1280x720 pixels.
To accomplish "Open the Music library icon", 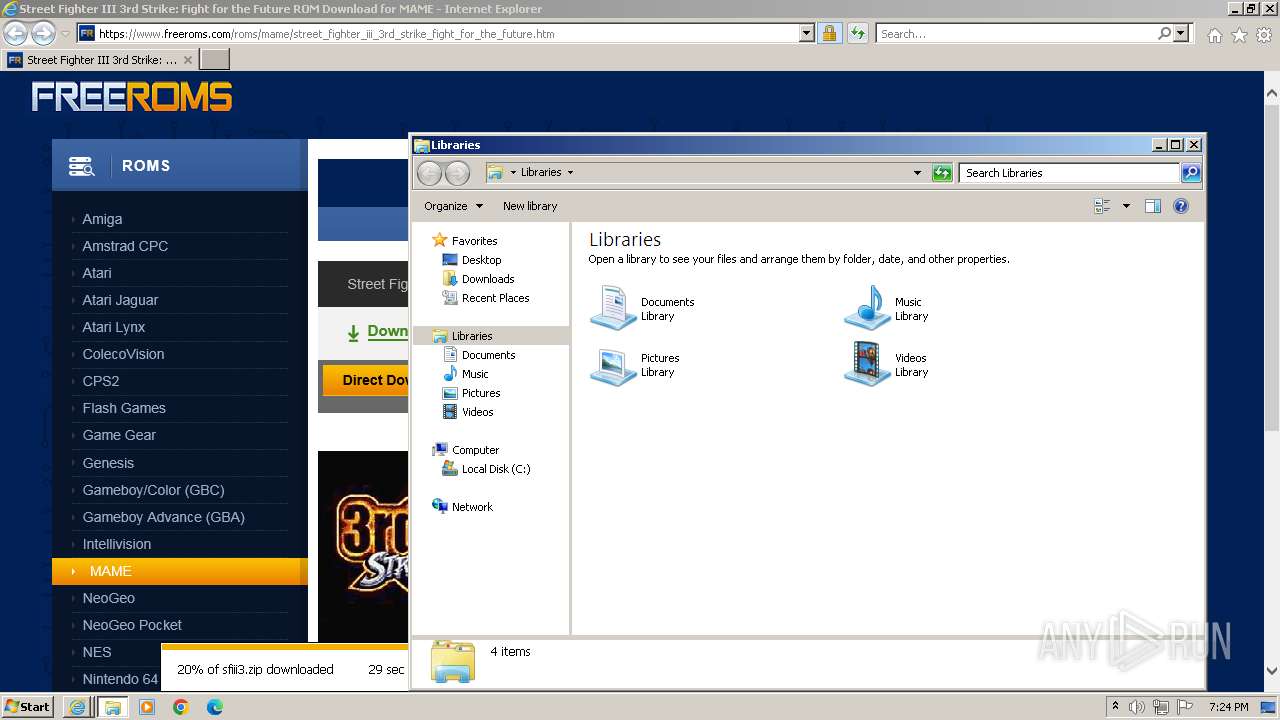I will pos(867,308).
